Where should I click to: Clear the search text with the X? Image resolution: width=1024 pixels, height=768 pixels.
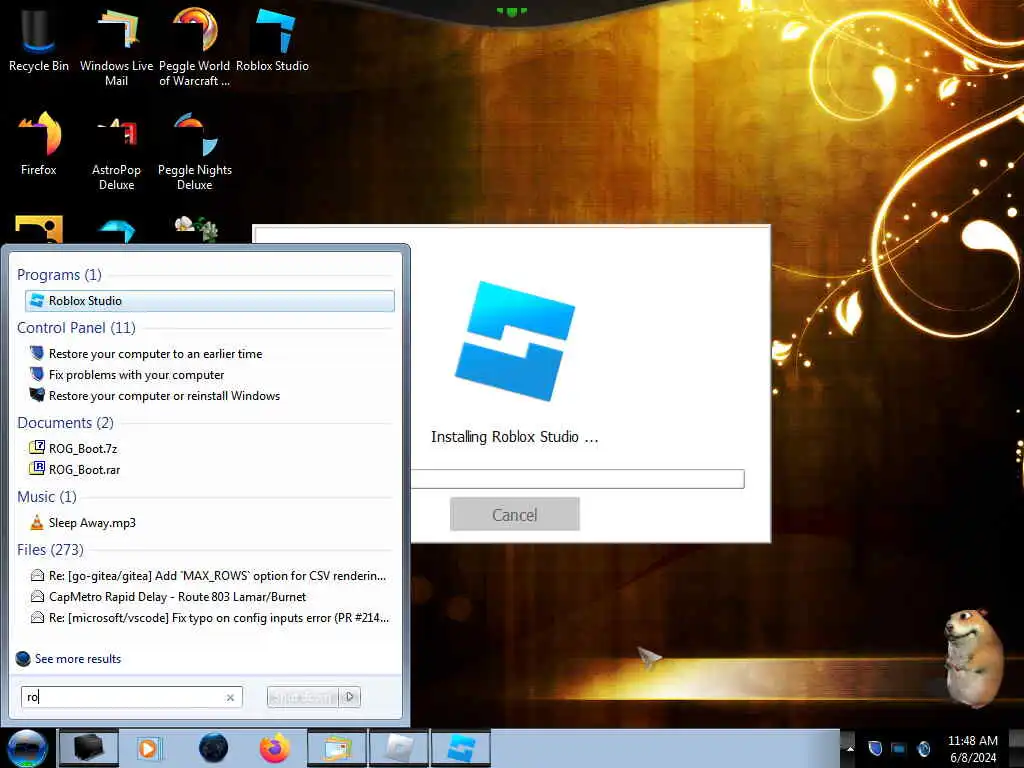(x=230, y=697)
